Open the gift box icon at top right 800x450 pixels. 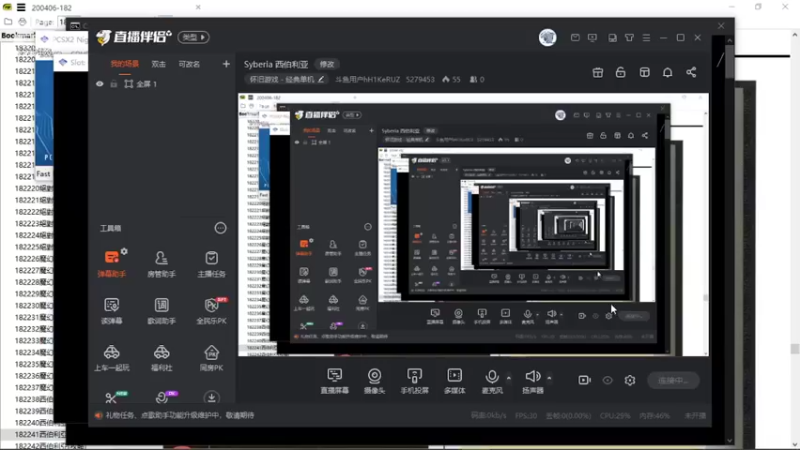coord(597,72)
